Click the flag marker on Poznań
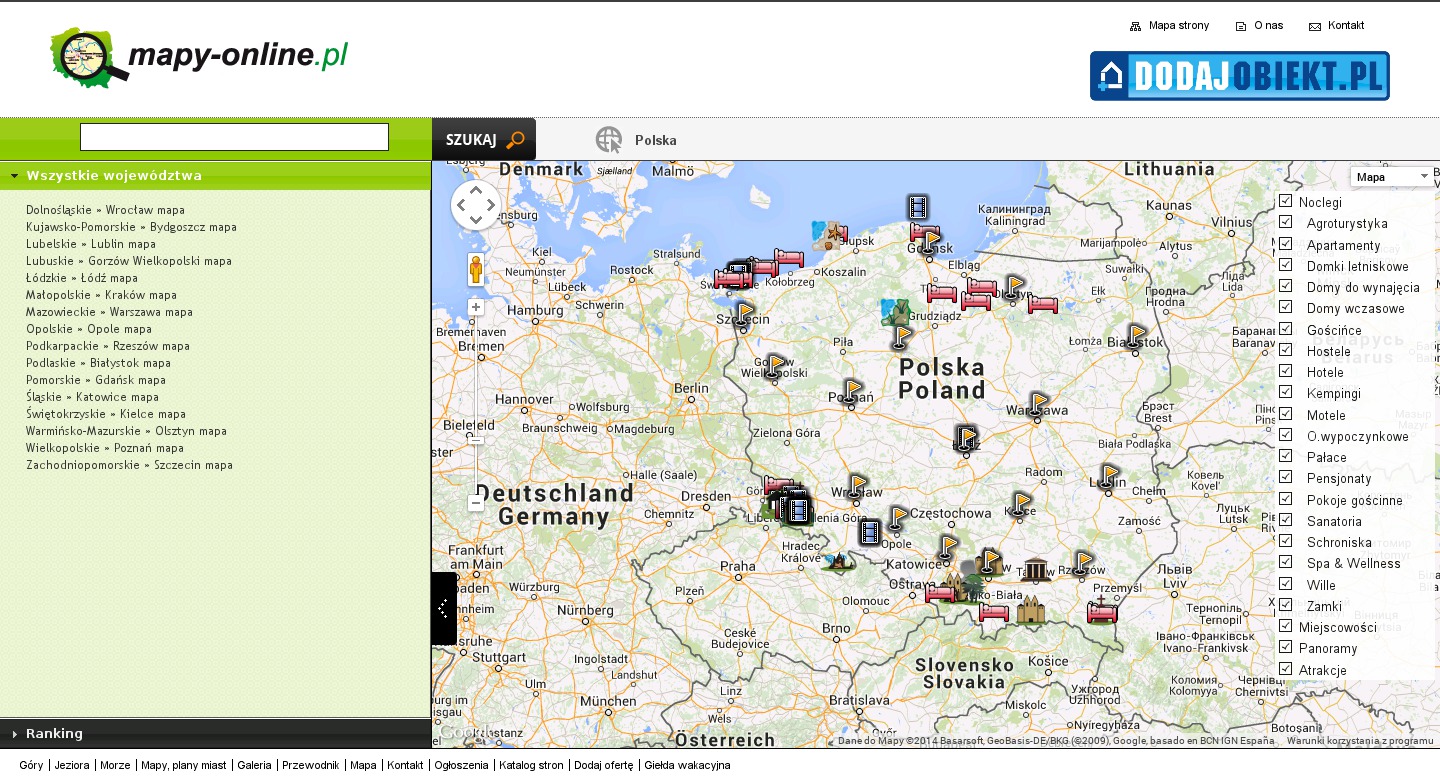 coord(852,390)
